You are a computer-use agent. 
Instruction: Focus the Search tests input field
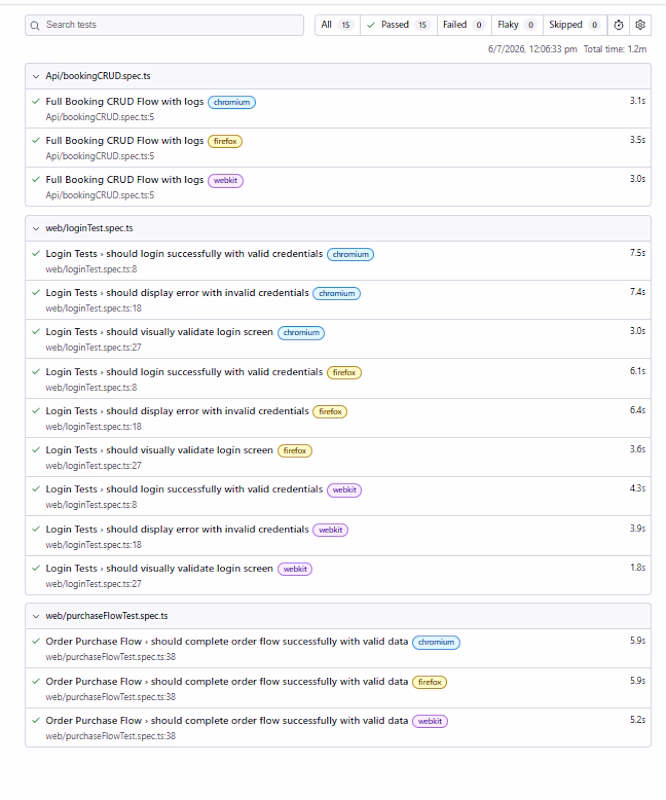(164, 25)
